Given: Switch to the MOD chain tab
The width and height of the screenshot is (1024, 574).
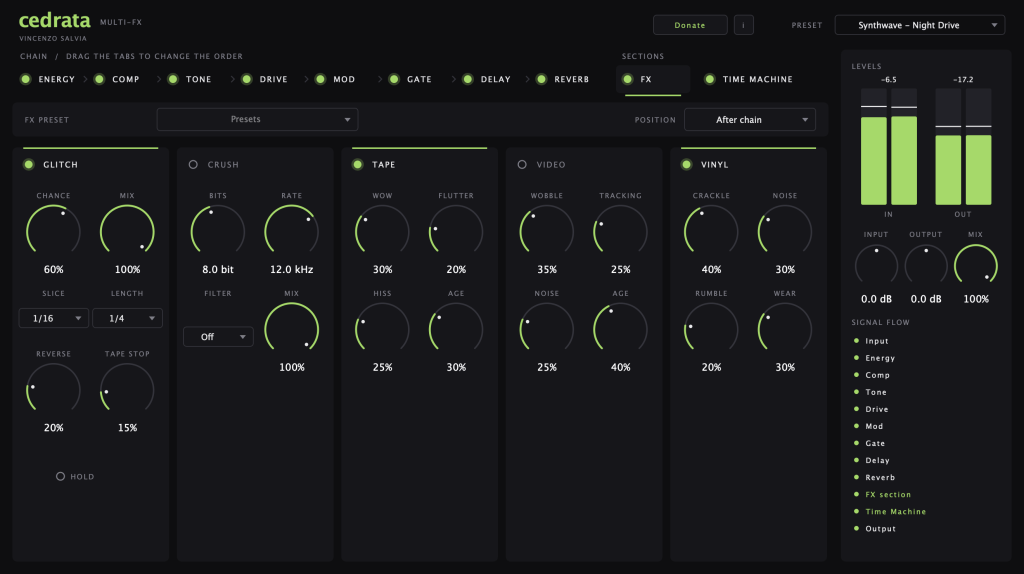Looking at the screenshot, I should point(344,79).
